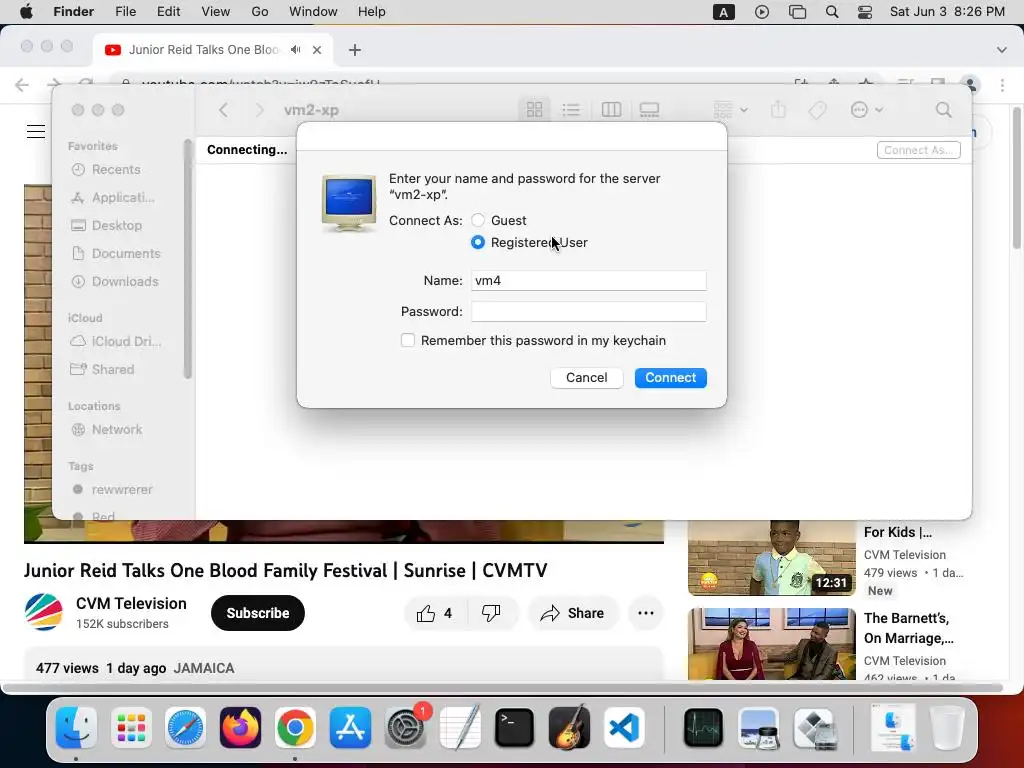Open the 12:31 kids video thumbnail
Image resolution: width=1024 pixels, height=768 pixels.
tap(771, 558)
